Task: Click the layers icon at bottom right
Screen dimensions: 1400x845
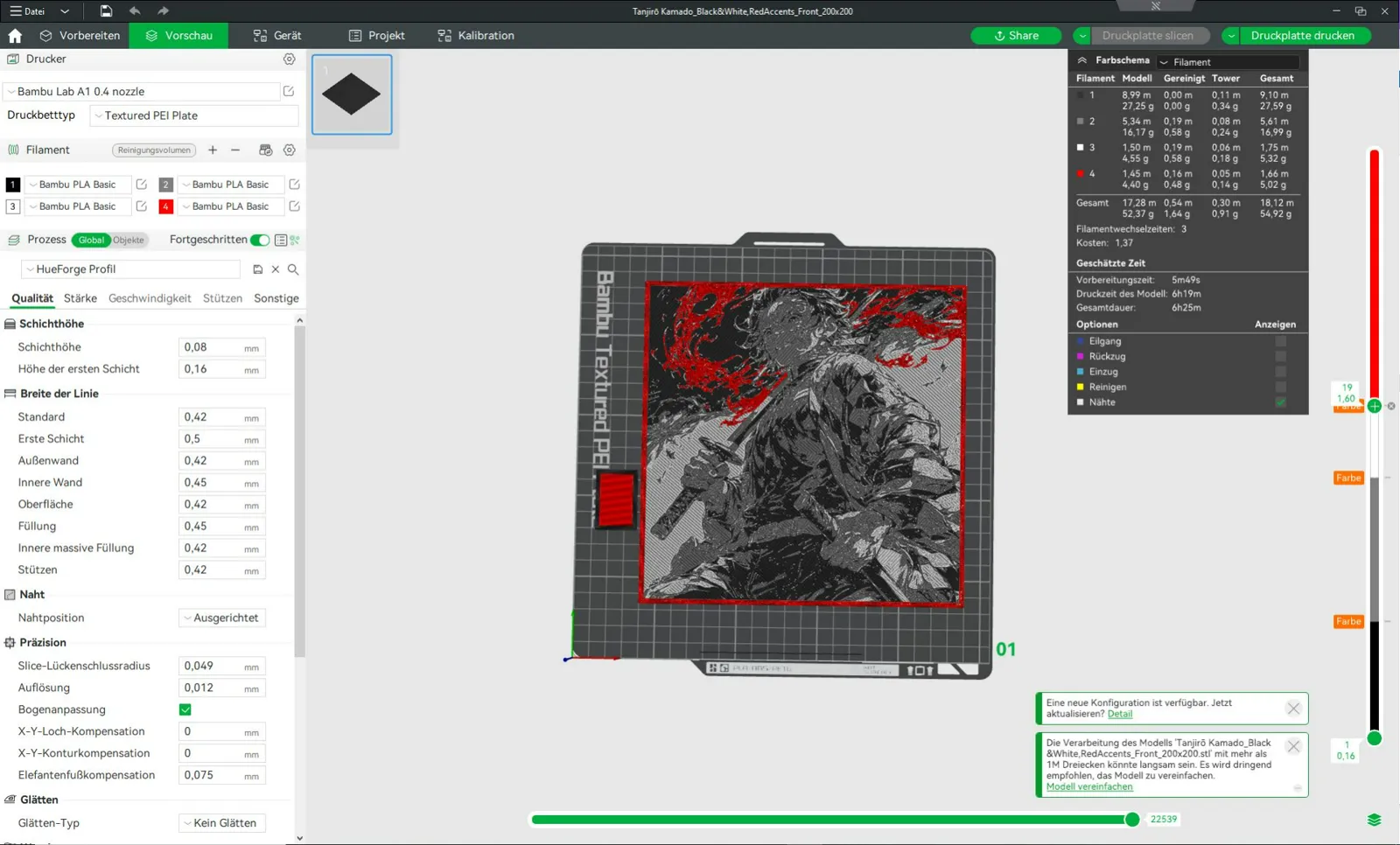Action: pyautogui.click(x=1375, y=820)
